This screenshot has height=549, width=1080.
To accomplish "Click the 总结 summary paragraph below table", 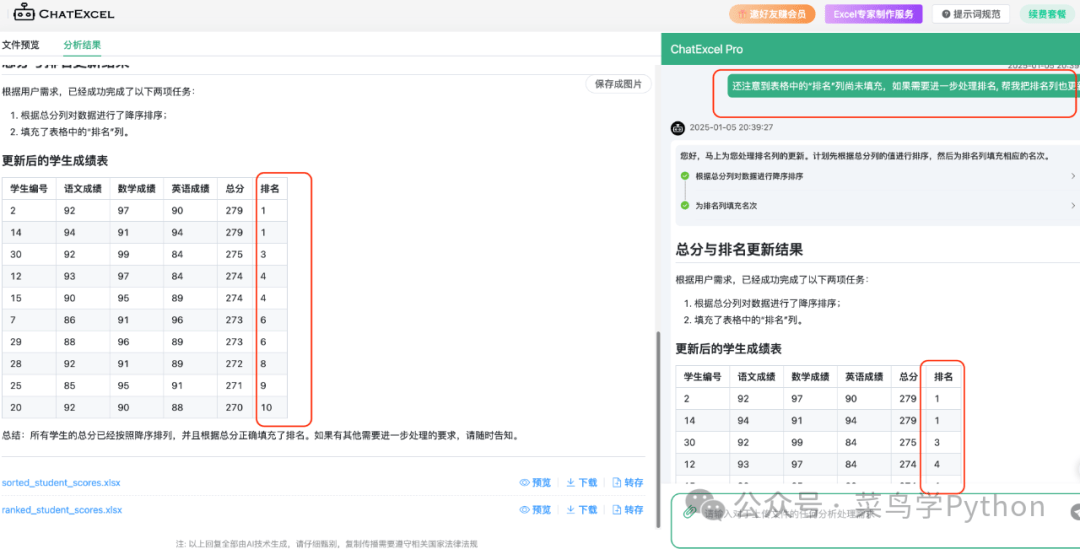I will pos(260,436).
